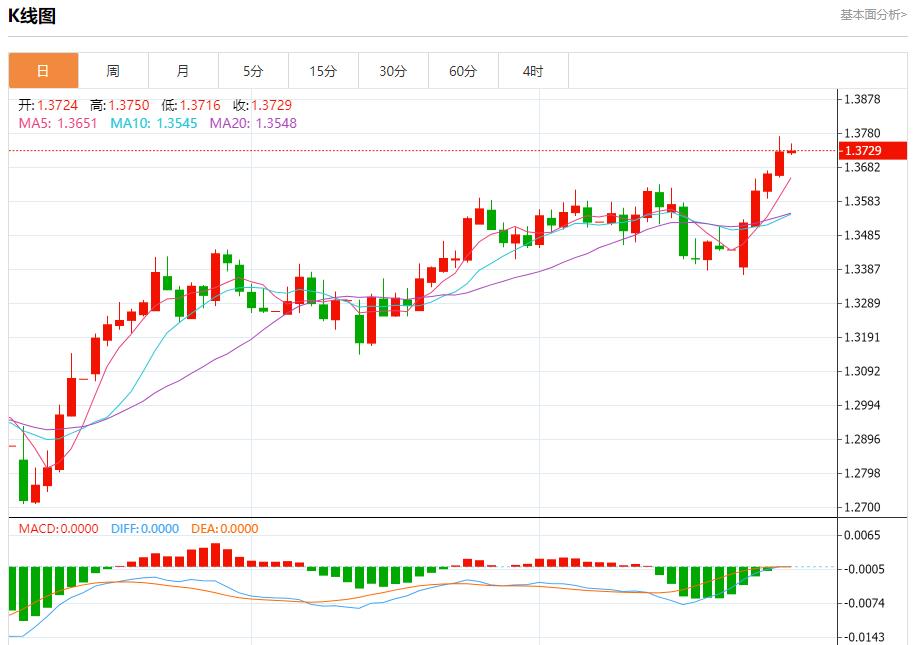This screenshot has height=645, width=914.
Task: Switch to the 5分 interval tab
Action: point(253,71)
